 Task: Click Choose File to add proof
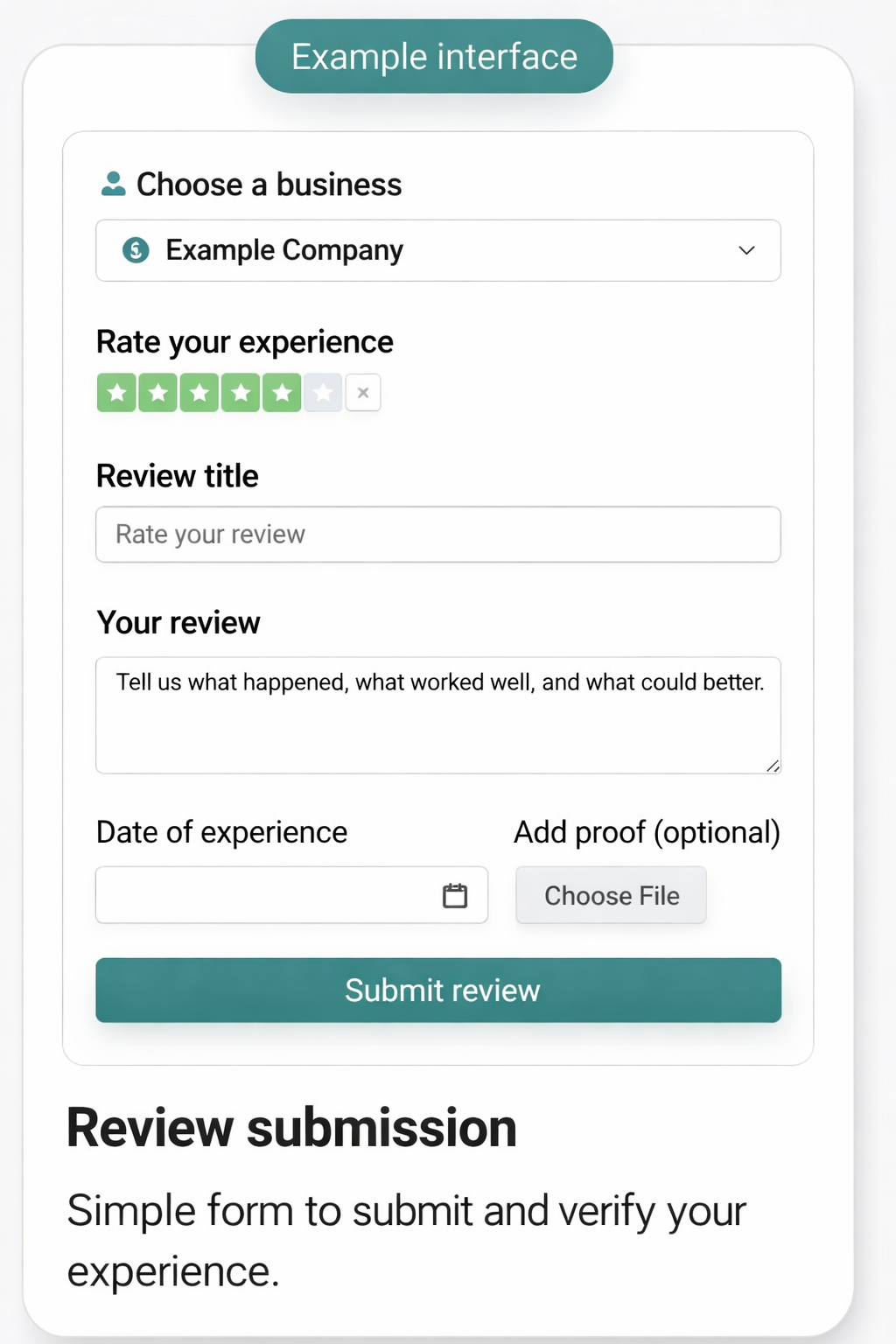coord(611,895)
